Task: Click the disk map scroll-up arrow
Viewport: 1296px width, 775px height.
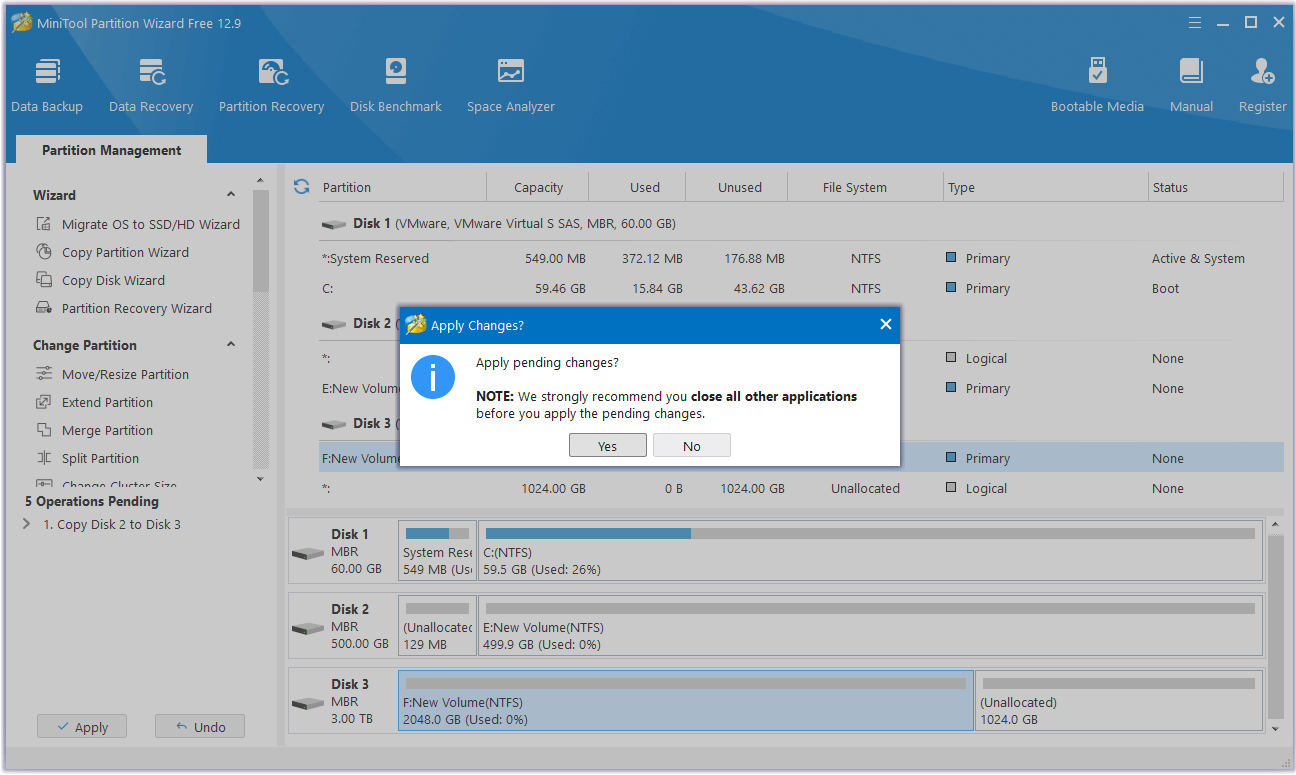Action: (x=1275, y=525)
